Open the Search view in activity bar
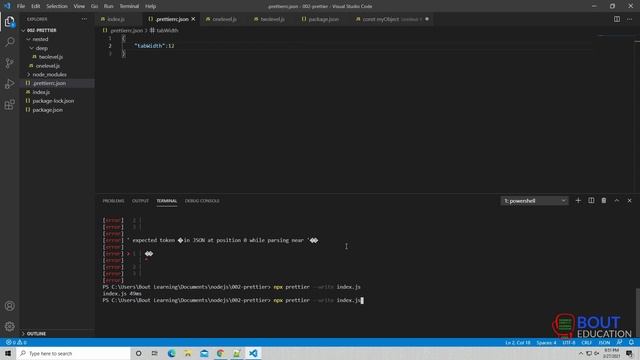The image size is (640, 360). coord(9,42)
